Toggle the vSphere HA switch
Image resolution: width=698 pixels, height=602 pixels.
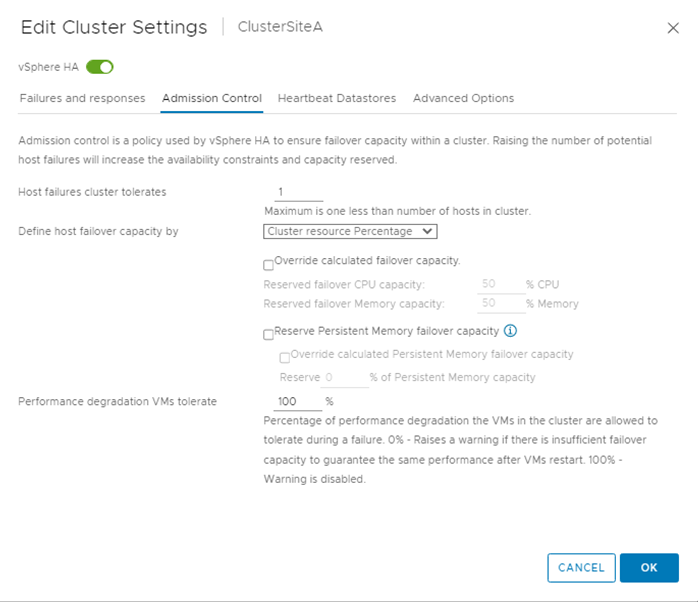point(100,67)
